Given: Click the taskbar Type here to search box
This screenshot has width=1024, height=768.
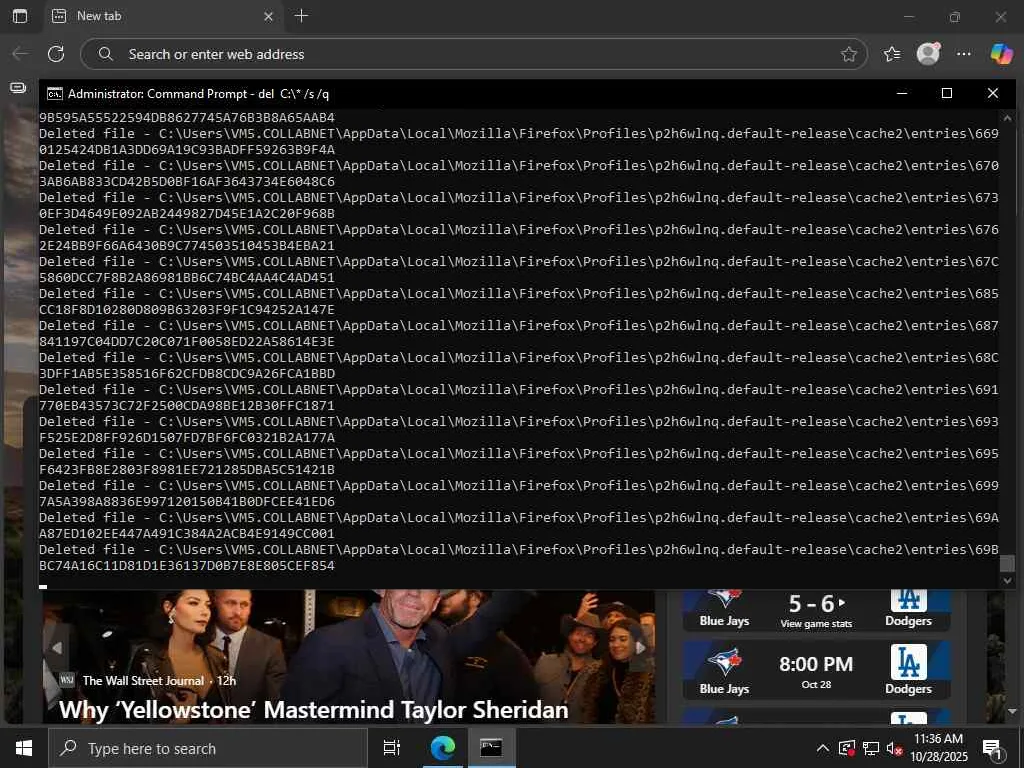Looking at the screenshot, I should pyautogui.click(x=208, y=748).
